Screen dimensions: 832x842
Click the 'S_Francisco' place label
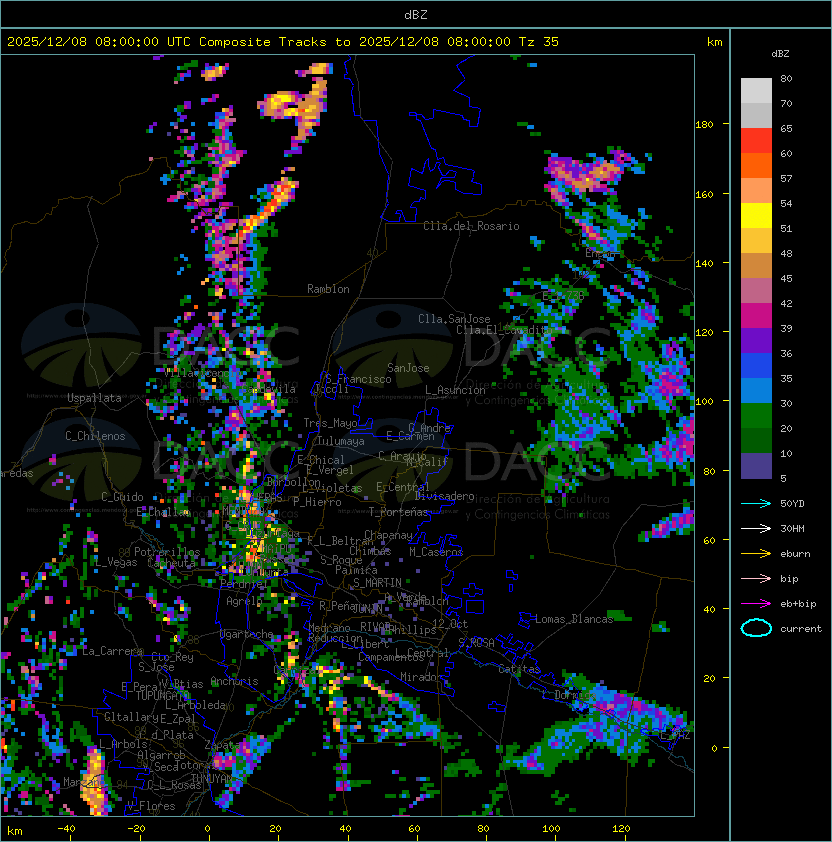pos(358,380)
